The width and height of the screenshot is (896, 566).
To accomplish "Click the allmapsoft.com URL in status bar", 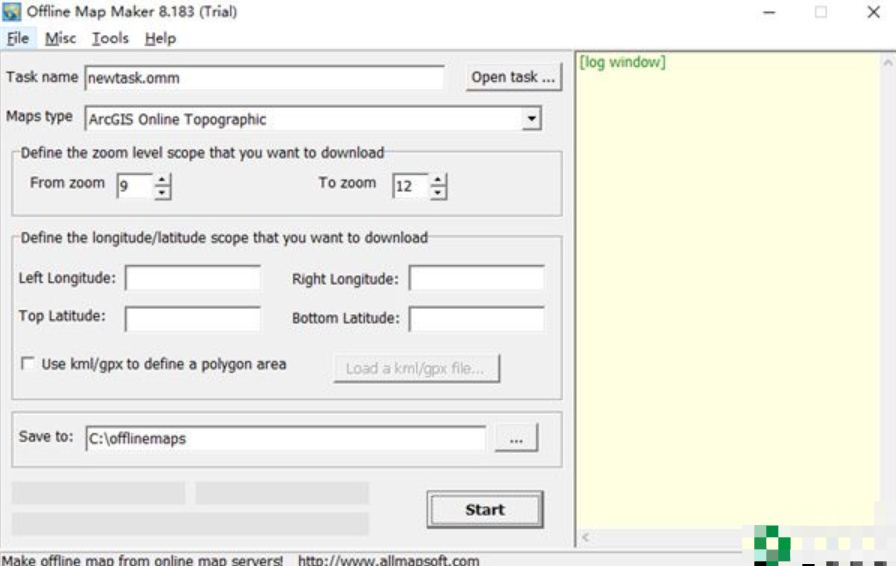I will pyautogui.click(x=389, y=560).
